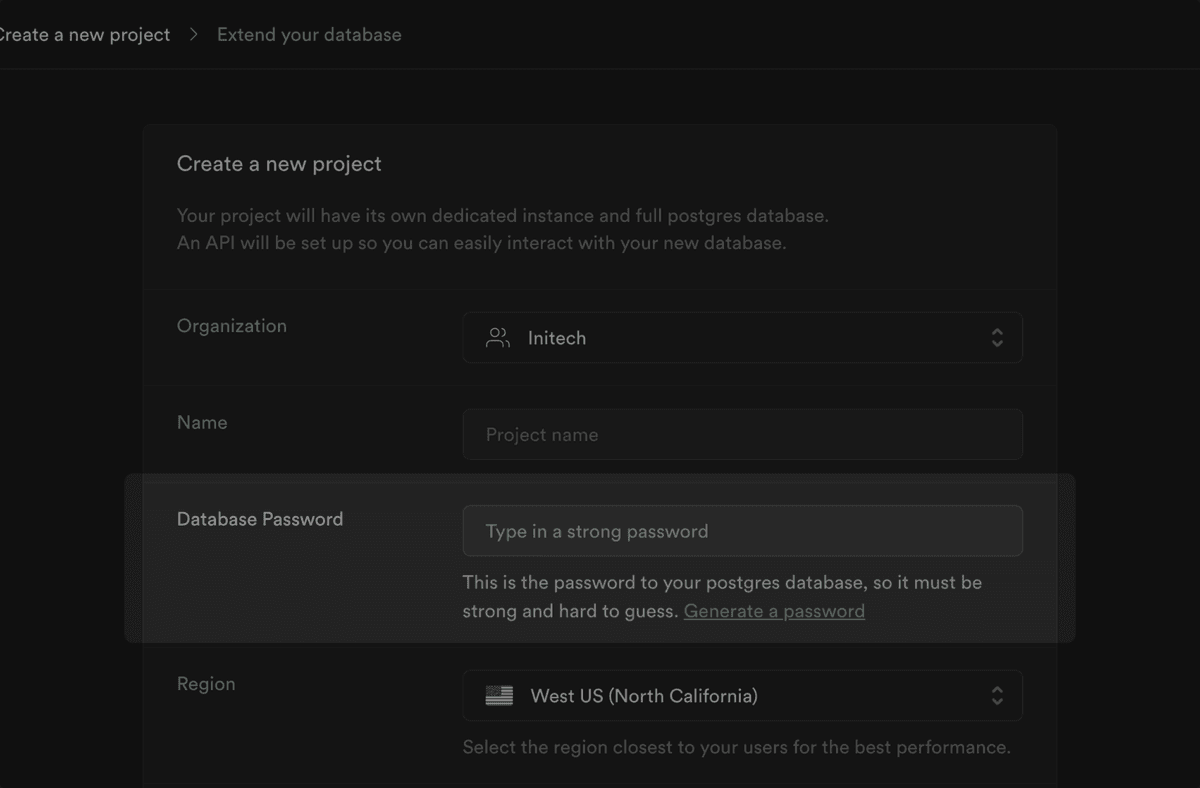1200x788 pixels.
Task: Click the Region field label
Action: [x=206, y=684]
